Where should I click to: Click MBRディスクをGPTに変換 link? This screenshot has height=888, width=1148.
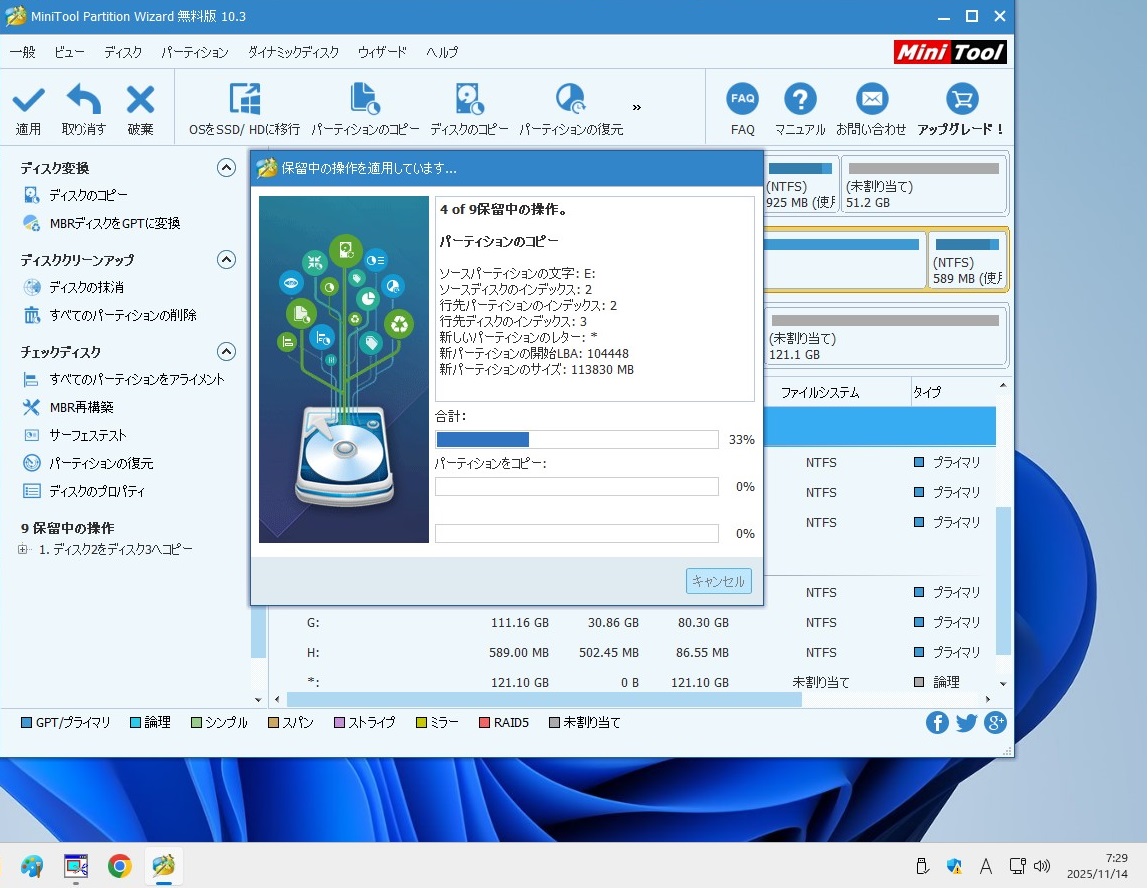pos(114,224)
